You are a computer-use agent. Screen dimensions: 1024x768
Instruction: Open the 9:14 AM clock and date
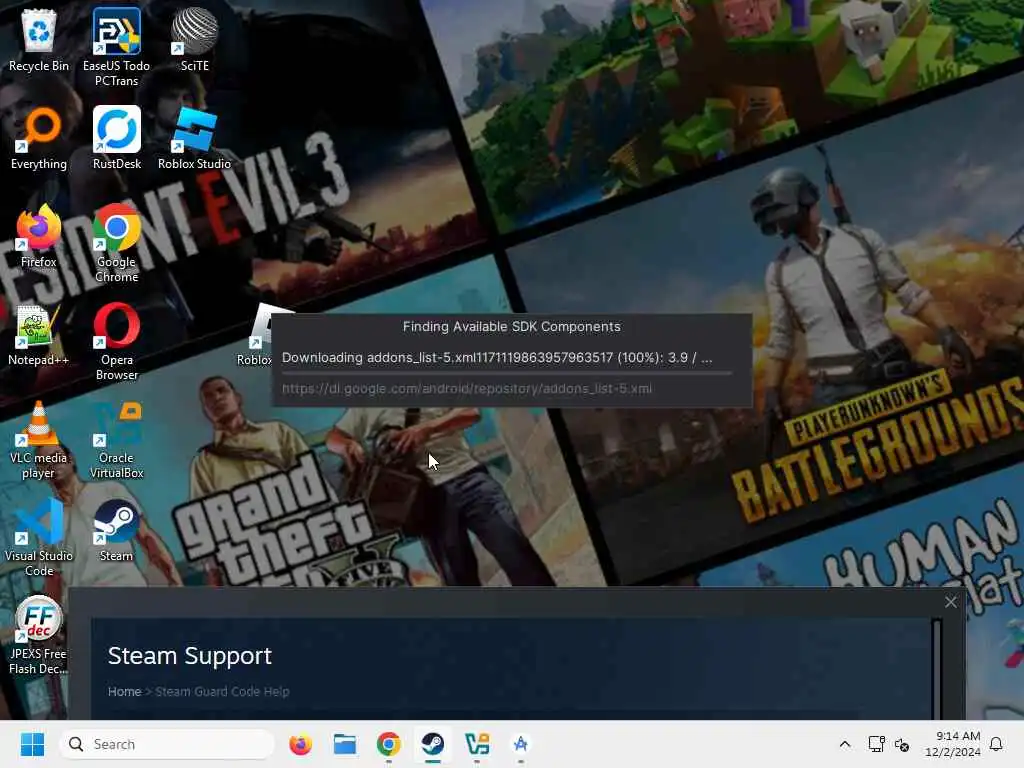953,744
